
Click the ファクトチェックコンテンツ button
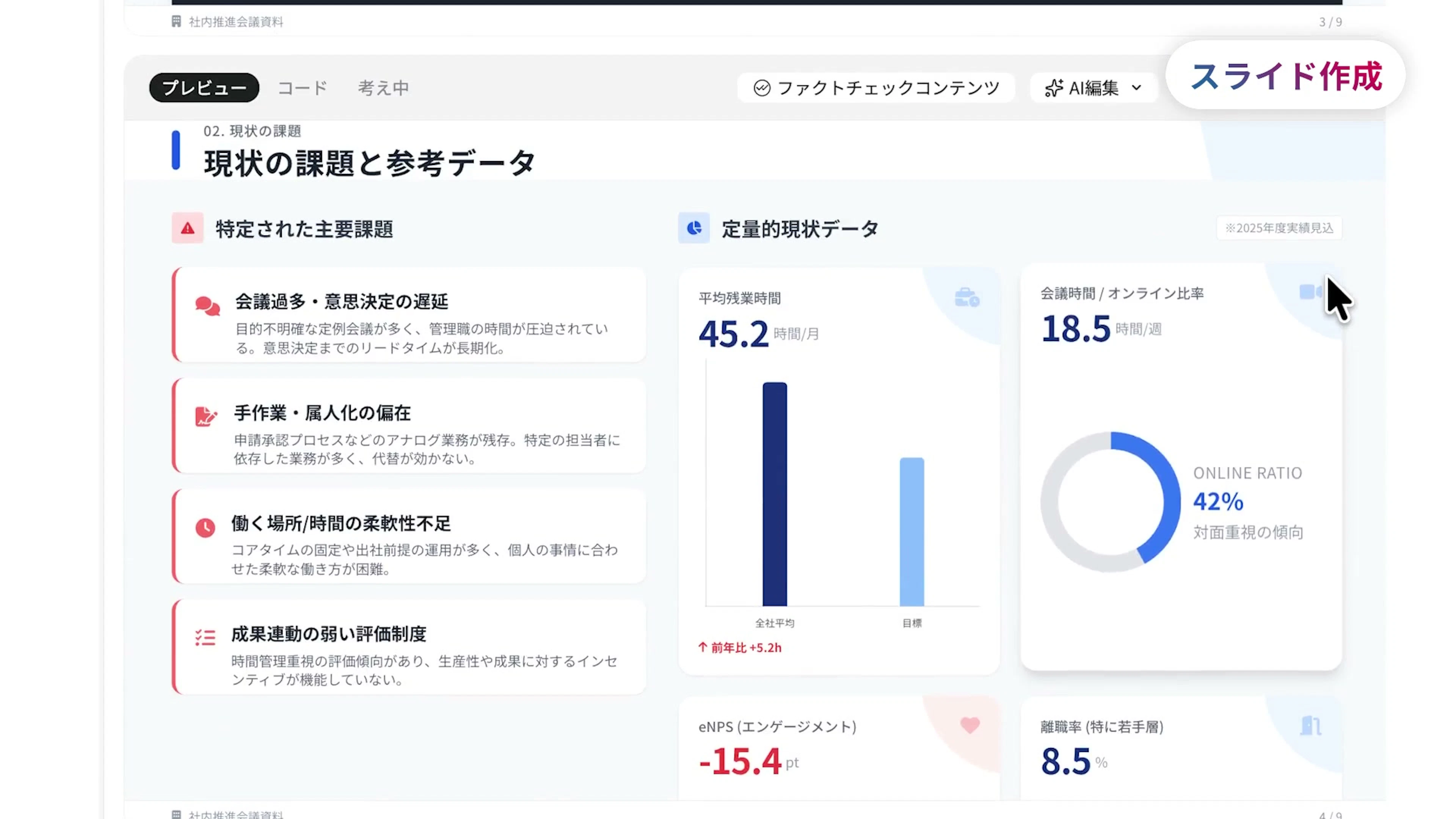click(x=876, y=88)
